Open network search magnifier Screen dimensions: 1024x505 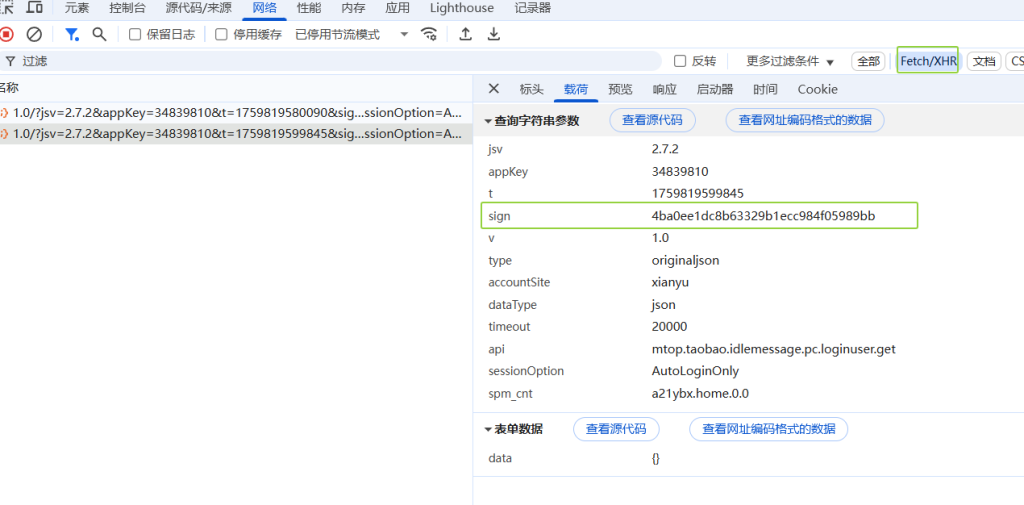click(x=99, y=34)
